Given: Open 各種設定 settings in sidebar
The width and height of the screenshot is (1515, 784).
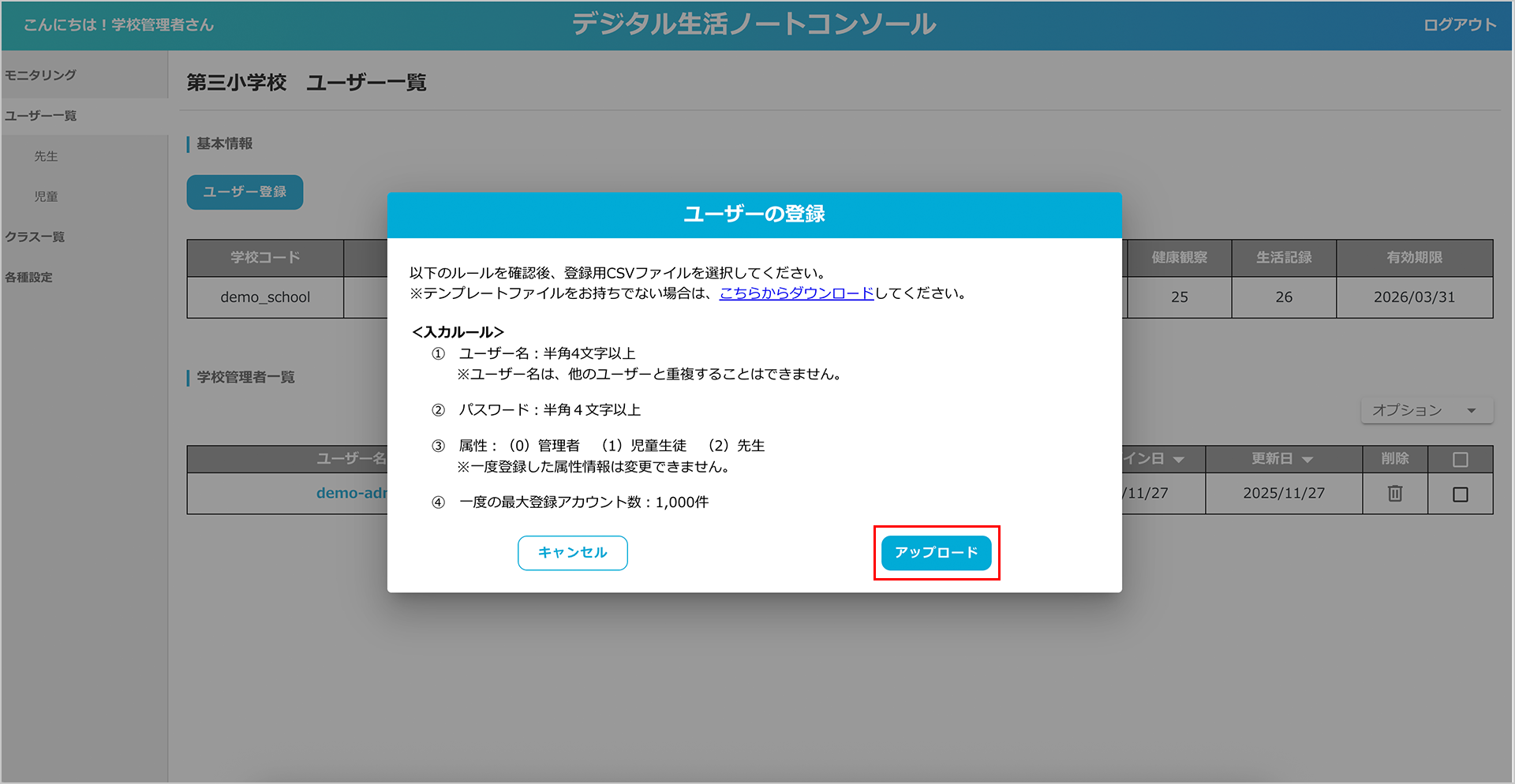Looking at the screenshot, I should 29,277.
